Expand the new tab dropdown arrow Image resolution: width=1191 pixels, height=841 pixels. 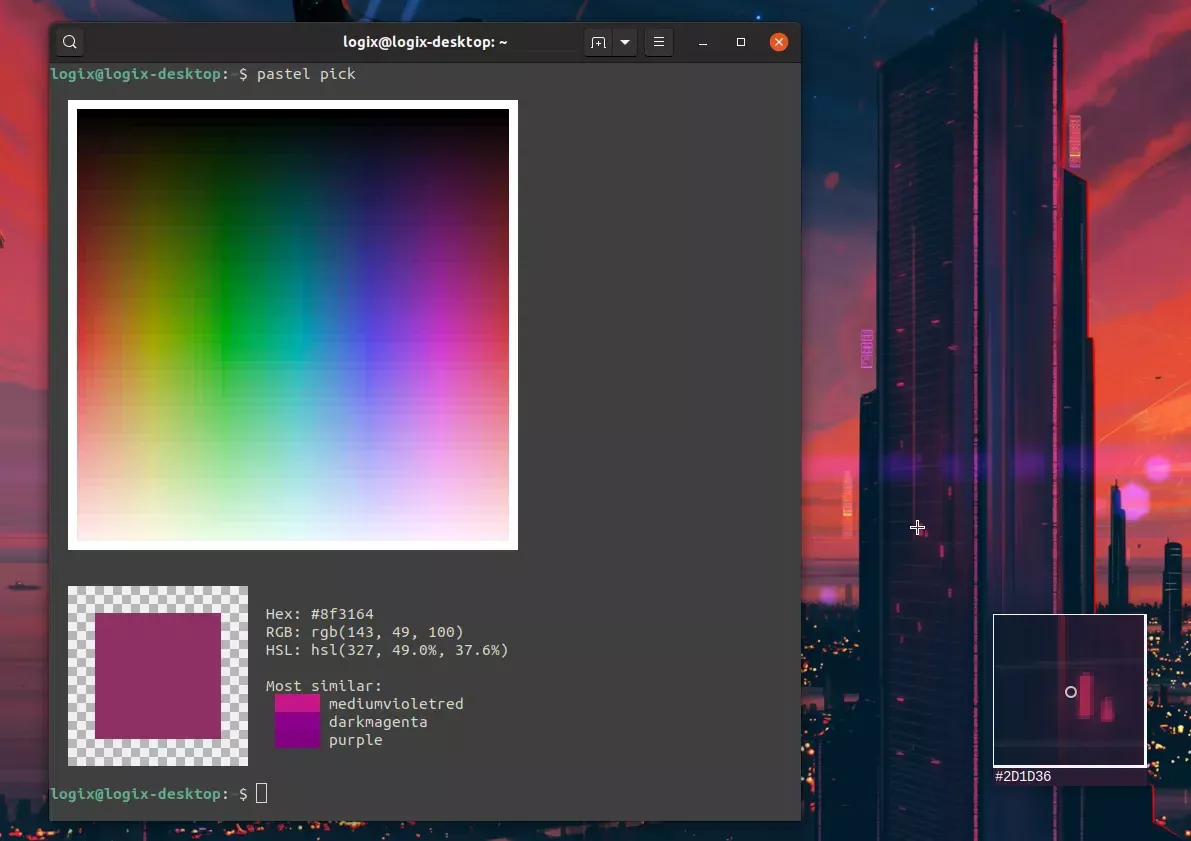[x=625, y=43]
